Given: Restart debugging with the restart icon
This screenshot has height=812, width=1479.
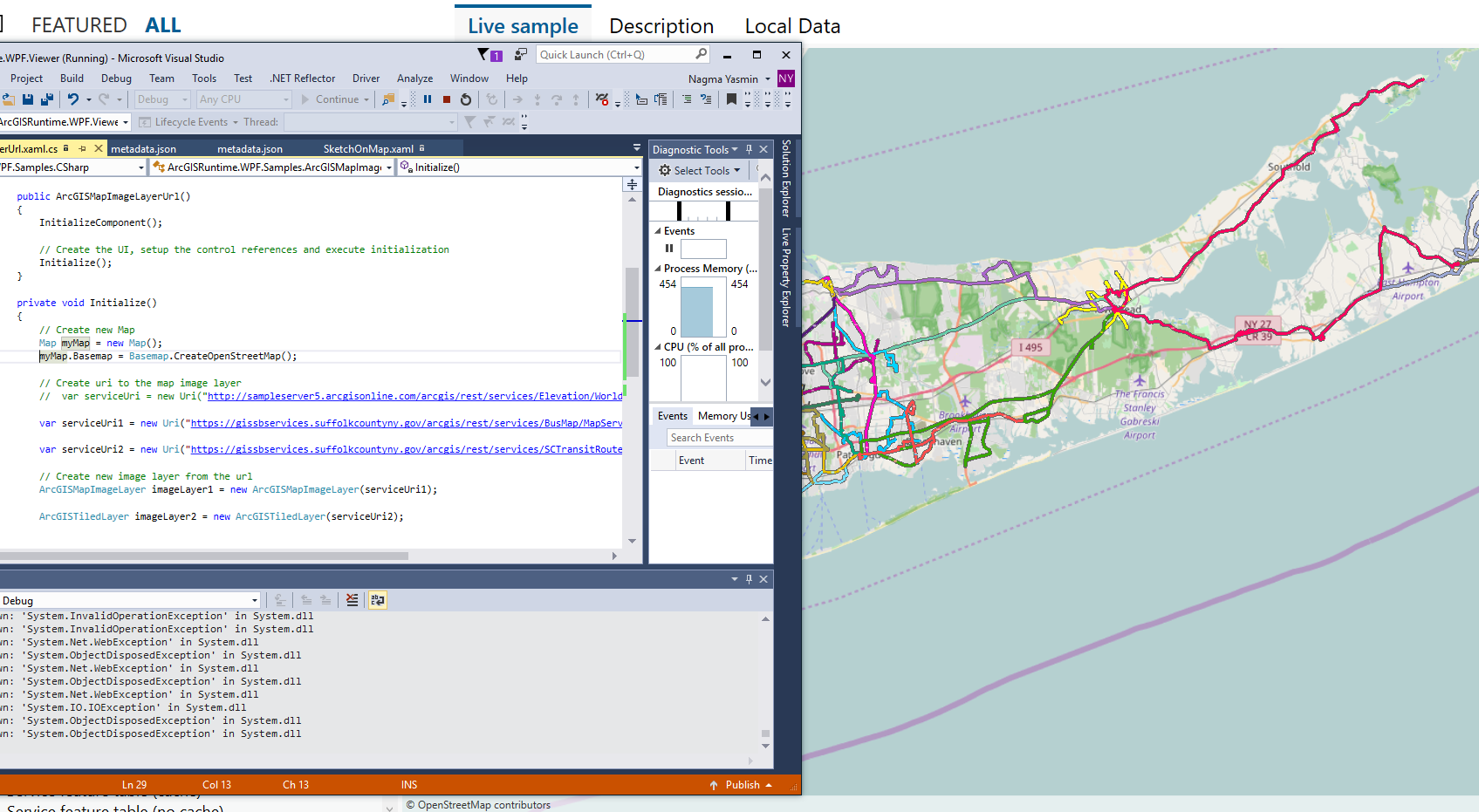Looking at the screenshot, I should point(466,99).
